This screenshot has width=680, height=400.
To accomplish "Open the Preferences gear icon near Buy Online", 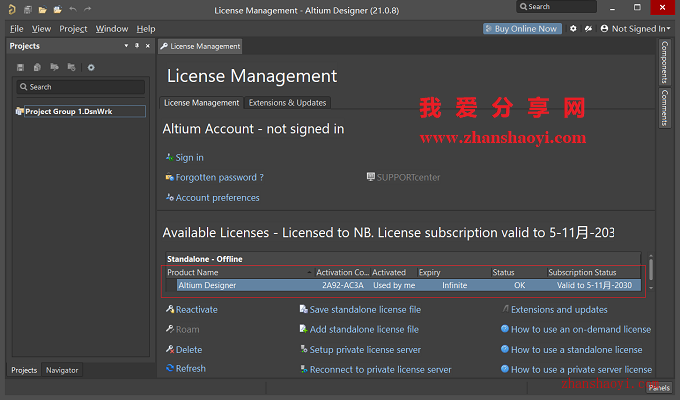I will click(x=573, y=29).
